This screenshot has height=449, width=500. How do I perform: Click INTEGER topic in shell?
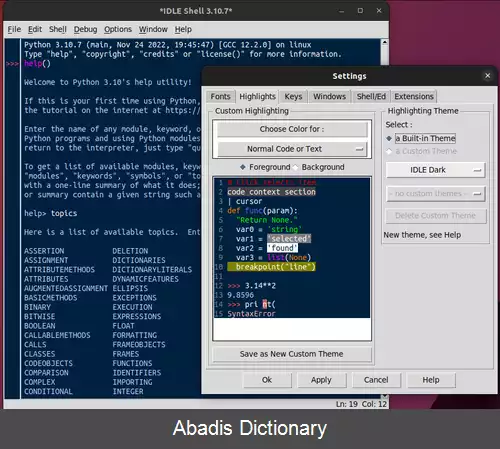point(128,391)
